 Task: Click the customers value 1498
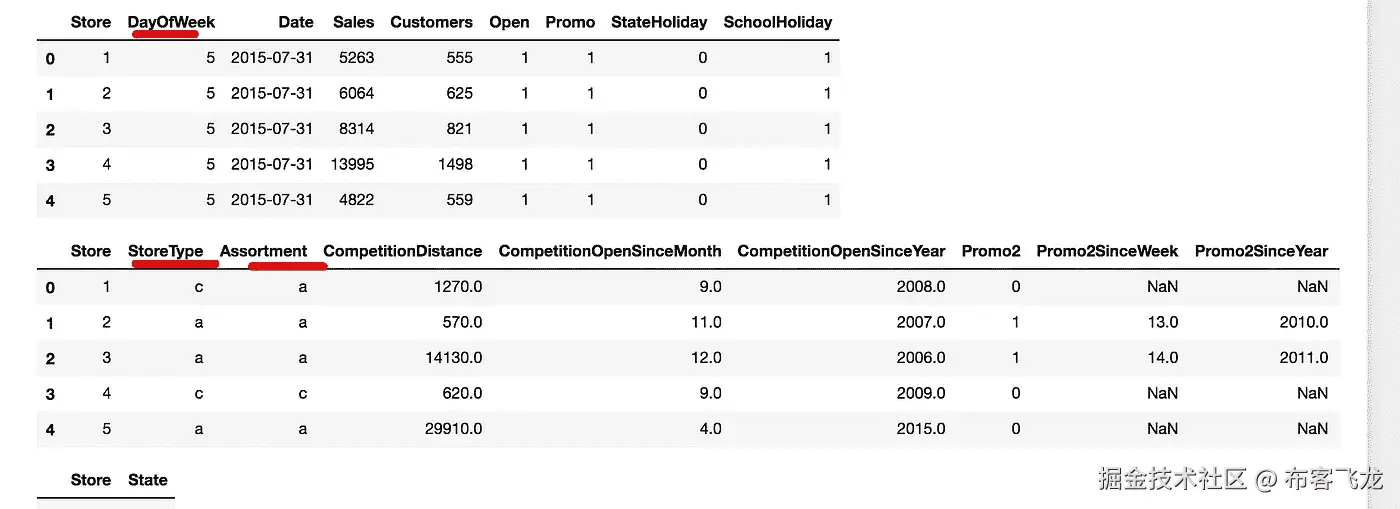454,164
